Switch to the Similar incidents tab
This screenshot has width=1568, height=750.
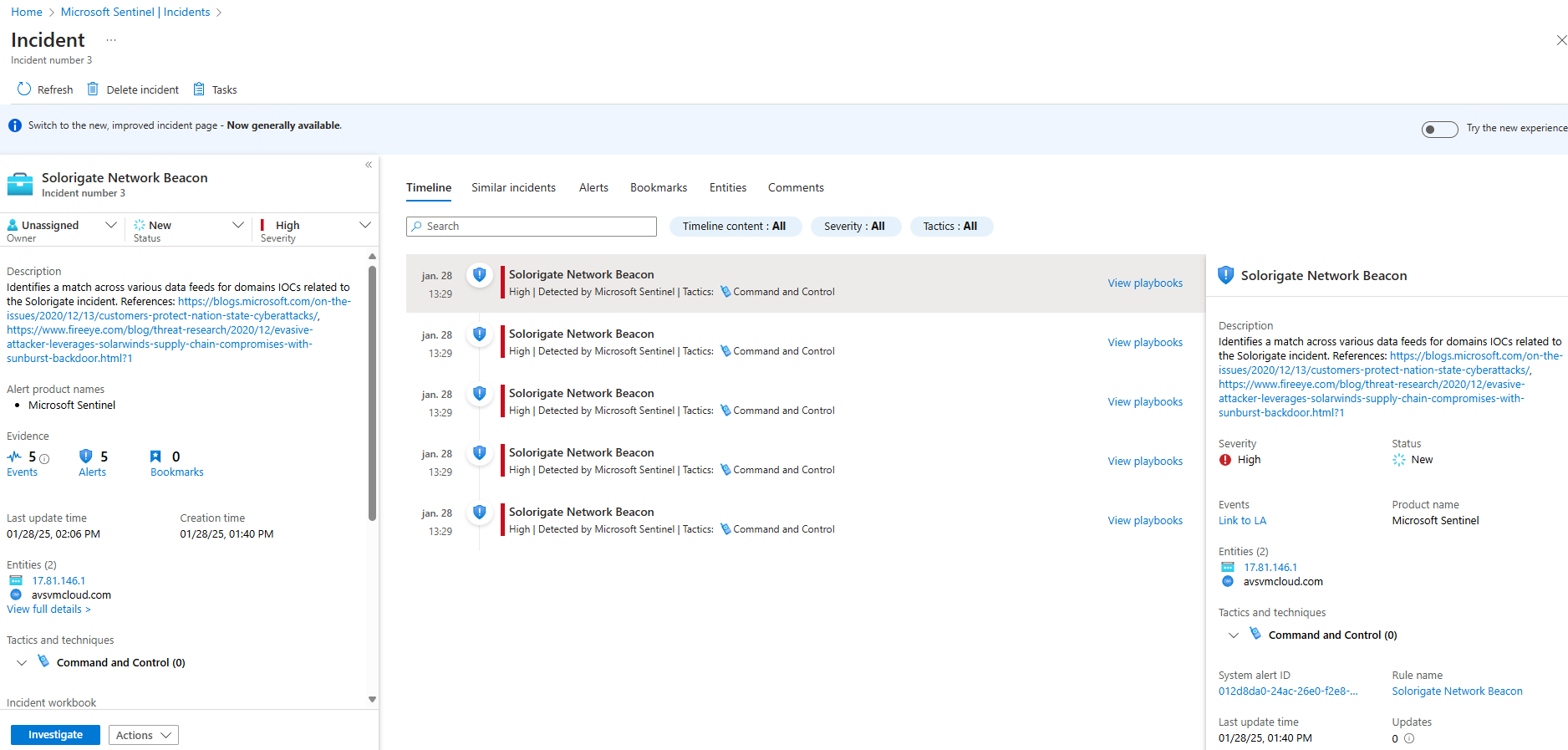513,187
